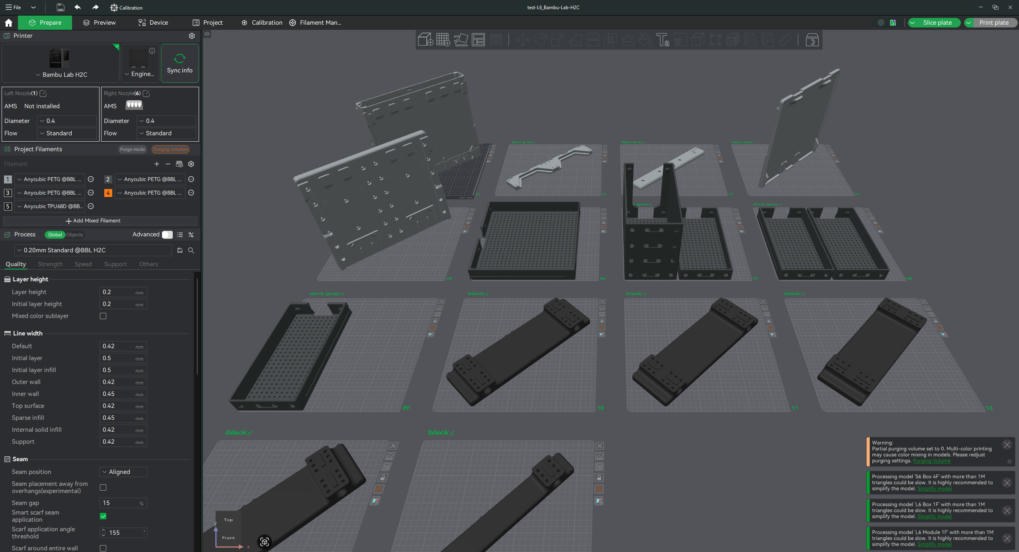The width and height of the screenshot is (1019, 552).
Task: Toggle Seam placement away from overhangs checkbox
Action: (x=103, y=487)
